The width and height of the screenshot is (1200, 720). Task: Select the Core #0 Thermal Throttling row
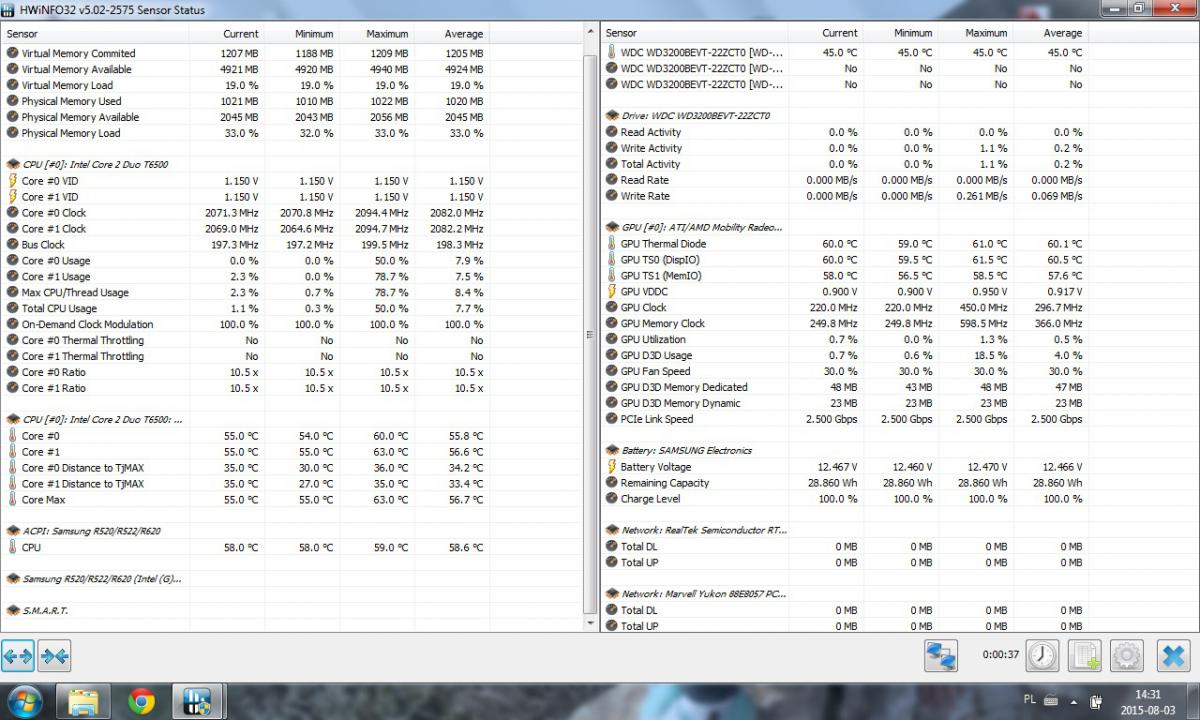(x=246, y=341)
